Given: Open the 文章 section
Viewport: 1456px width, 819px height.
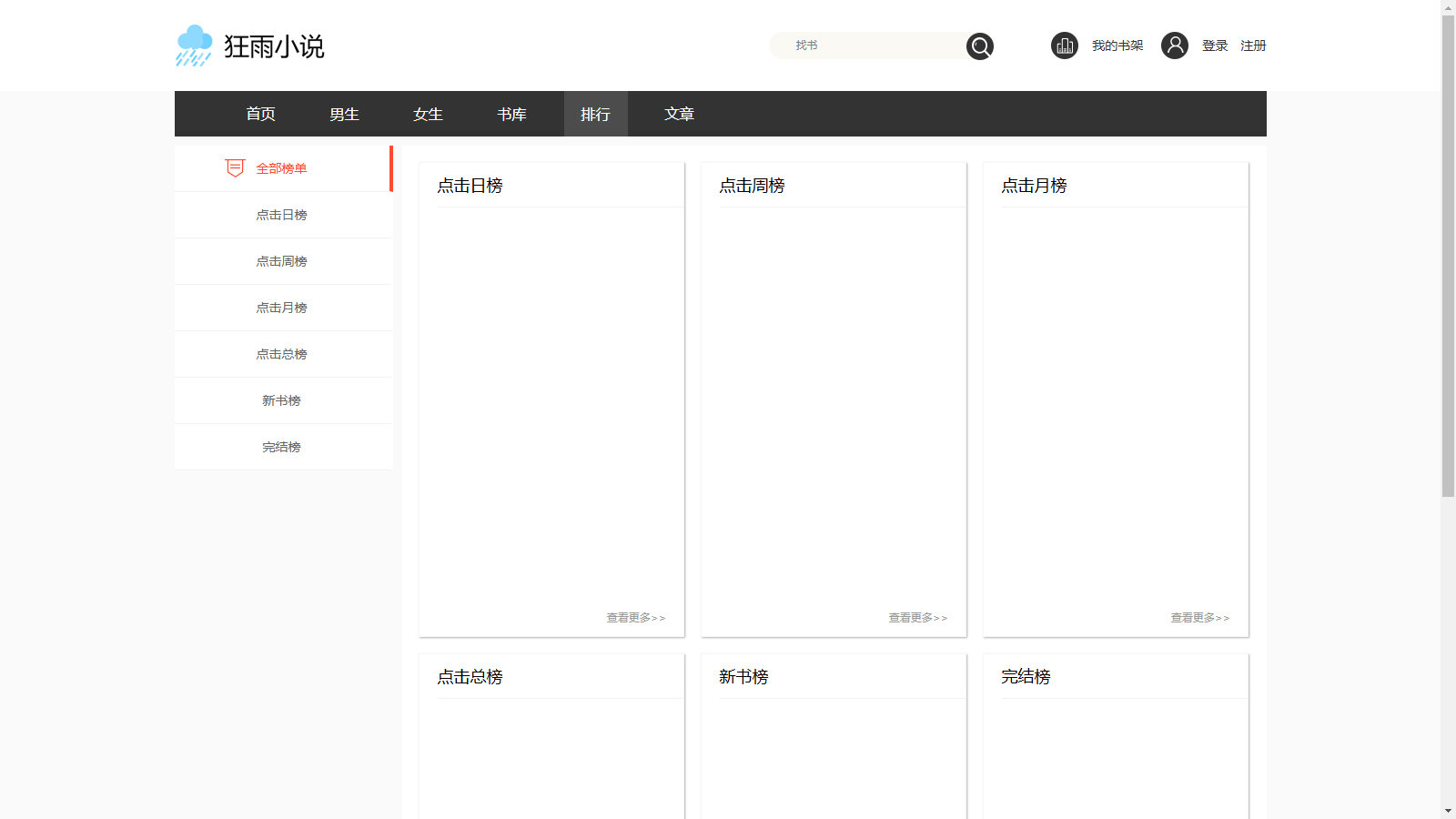Looking at the screenshot, I should (678, 114).
